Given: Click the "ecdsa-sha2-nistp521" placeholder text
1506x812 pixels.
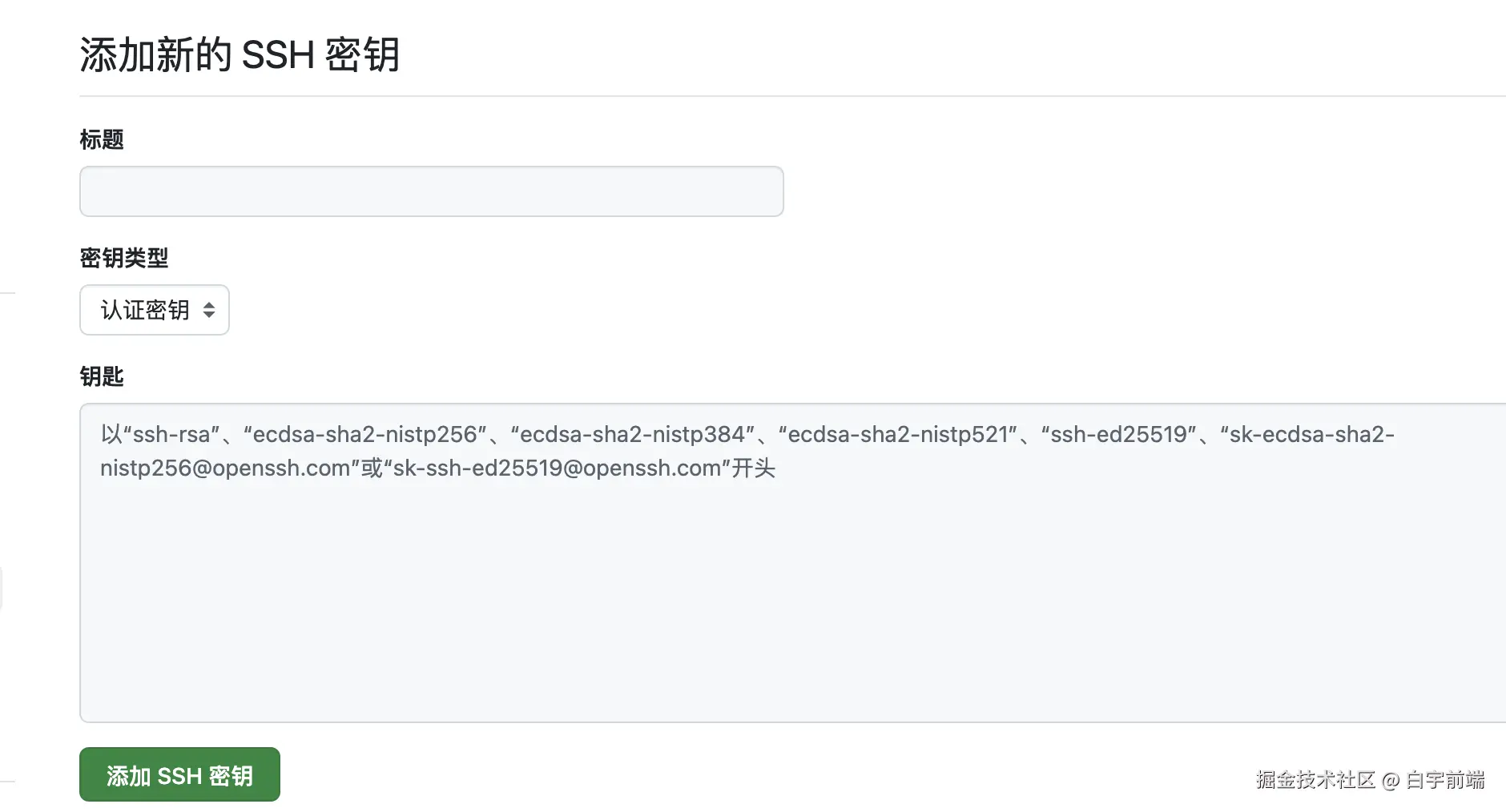Looking at the screenshot, I should (x=898, y=434).
